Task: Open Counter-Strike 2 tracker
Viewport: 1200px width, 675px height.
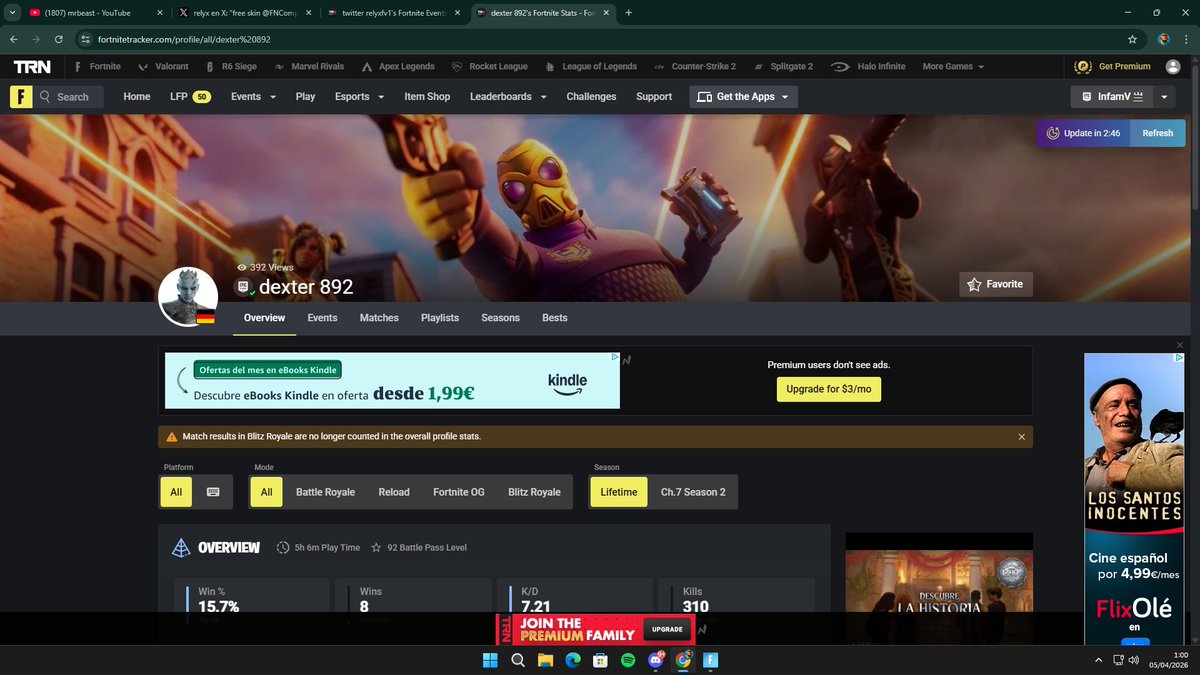Action: click(x=695, y=66)
